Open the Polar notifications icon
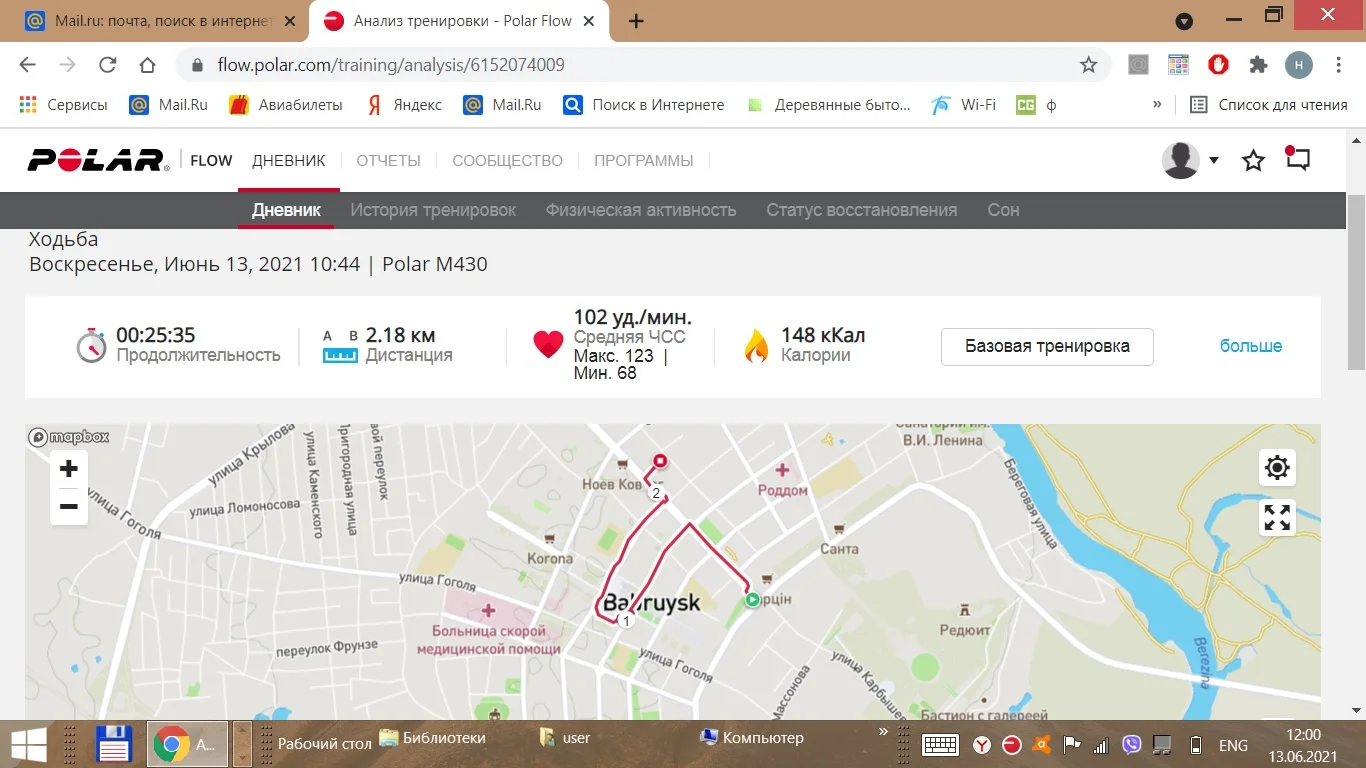Viewport: 1366px width, 768px height. pyautogui.click(x=1297, y=159)
